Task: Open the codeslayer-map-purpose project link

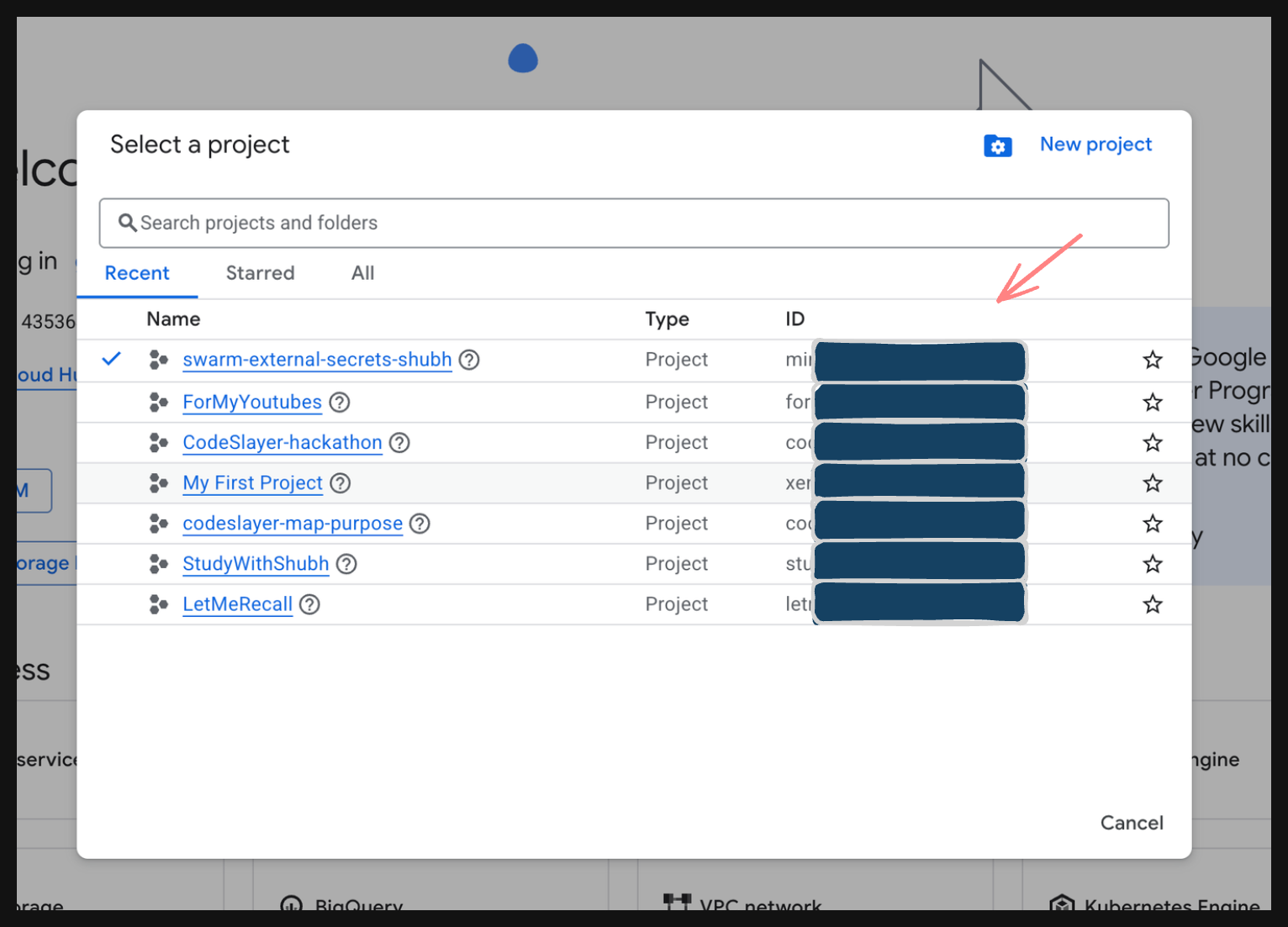Action: [x=292, y=524]
